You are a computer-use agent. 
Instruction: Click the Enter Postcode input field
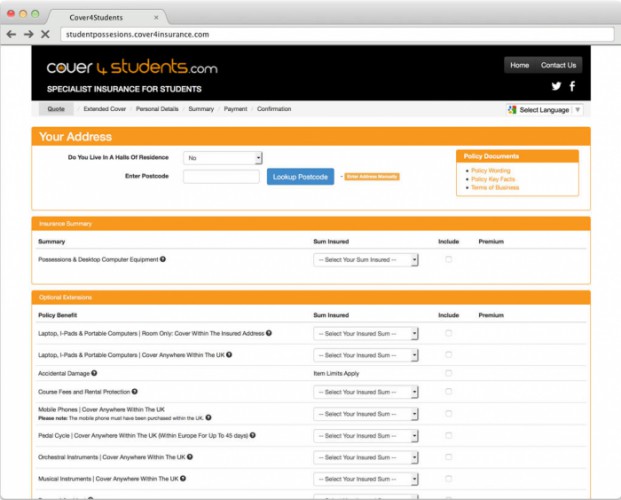(x=221, y=176)
